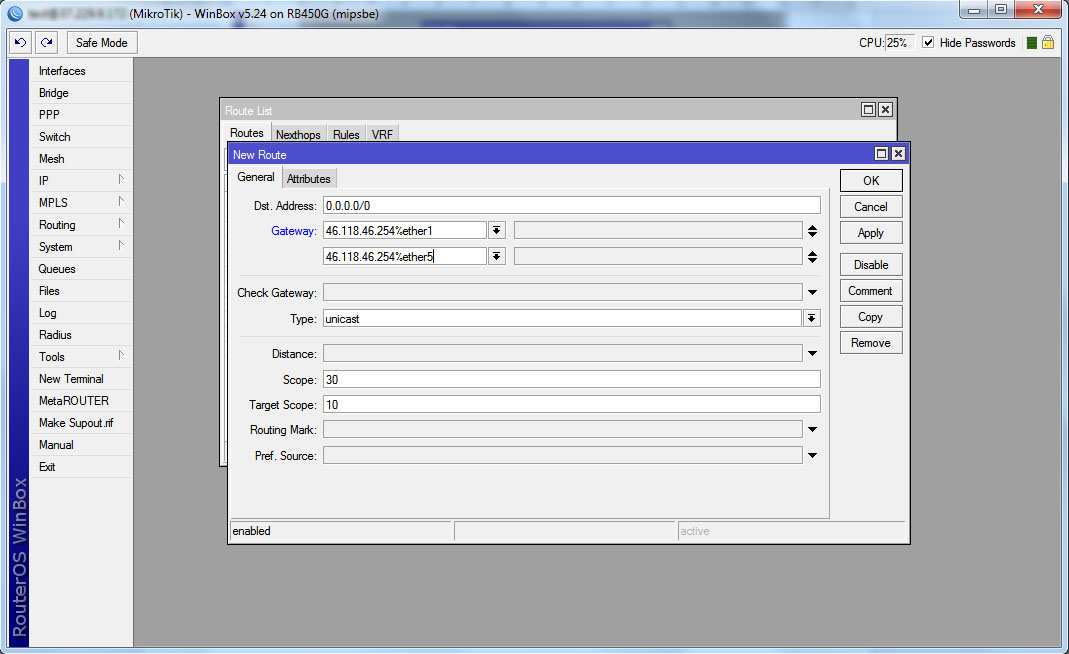The width and height of the screenshot is (1069, 654).
Task: Click the green CPU status indicator
Action: (1029, 43)
